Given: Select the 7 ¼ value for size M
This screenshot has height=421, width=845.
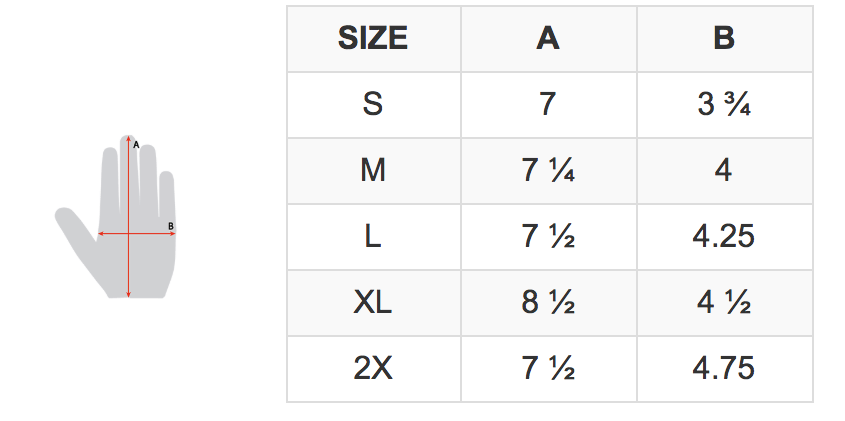Looking at the screenshot, I should pyautogui.click(x=548, y=171).
